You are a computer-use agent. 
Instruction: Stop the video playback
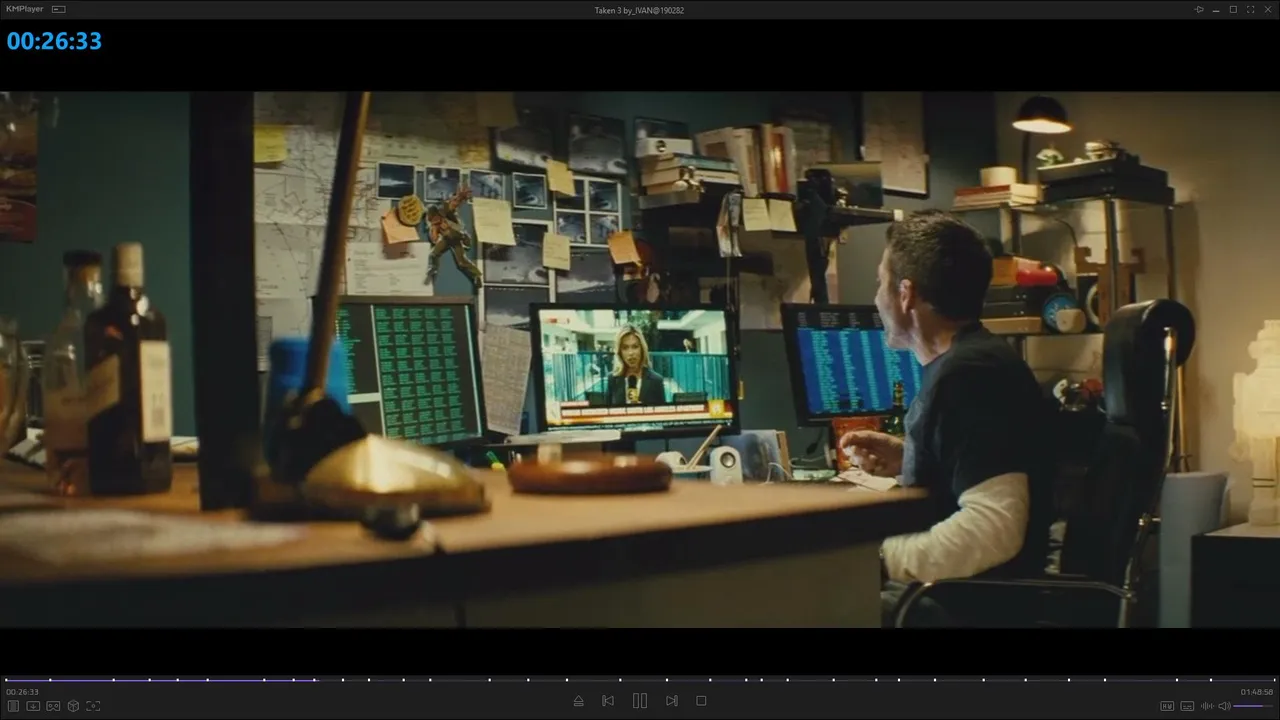pos(701,701)
